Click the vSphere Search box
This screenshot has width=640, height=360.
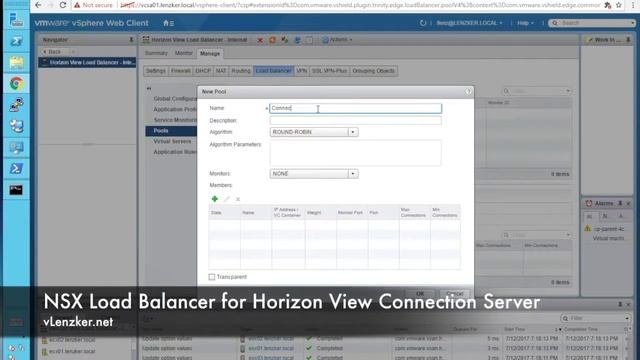pos(593,23)
